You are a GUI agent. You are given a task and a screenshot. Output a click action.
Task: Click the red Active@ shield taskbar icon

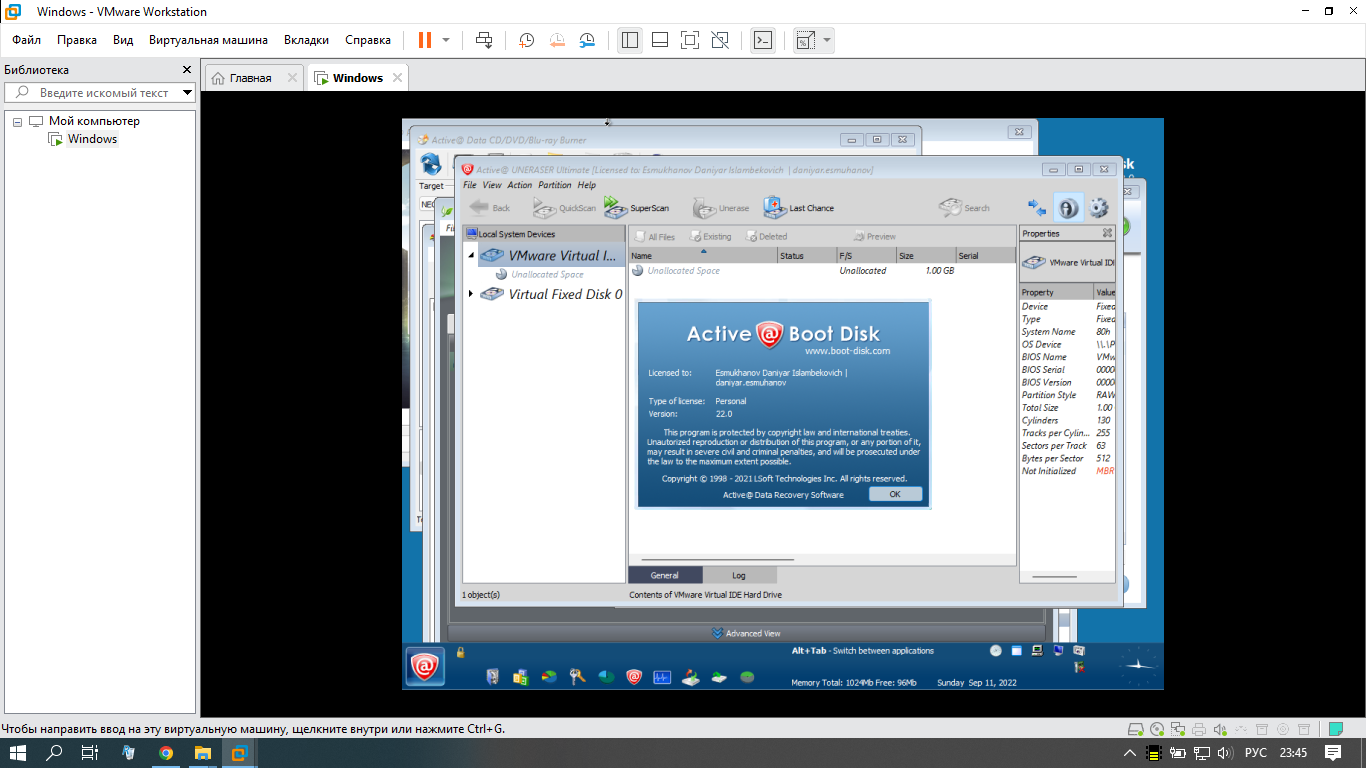pyautogui.click(x=634, y=677)
